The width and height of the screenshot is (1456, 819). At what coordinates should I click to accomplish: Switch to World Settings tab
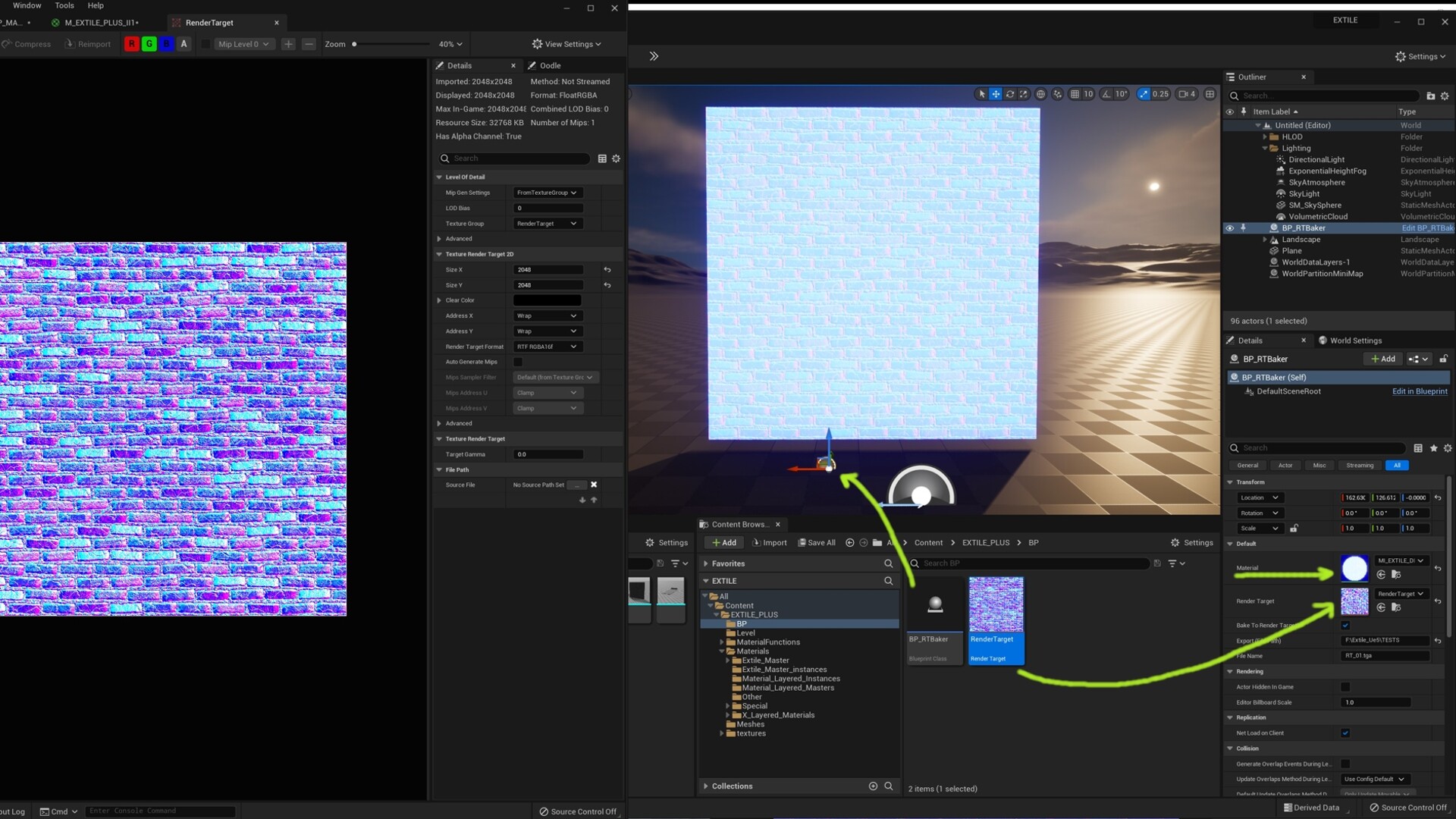point(1350,340)
